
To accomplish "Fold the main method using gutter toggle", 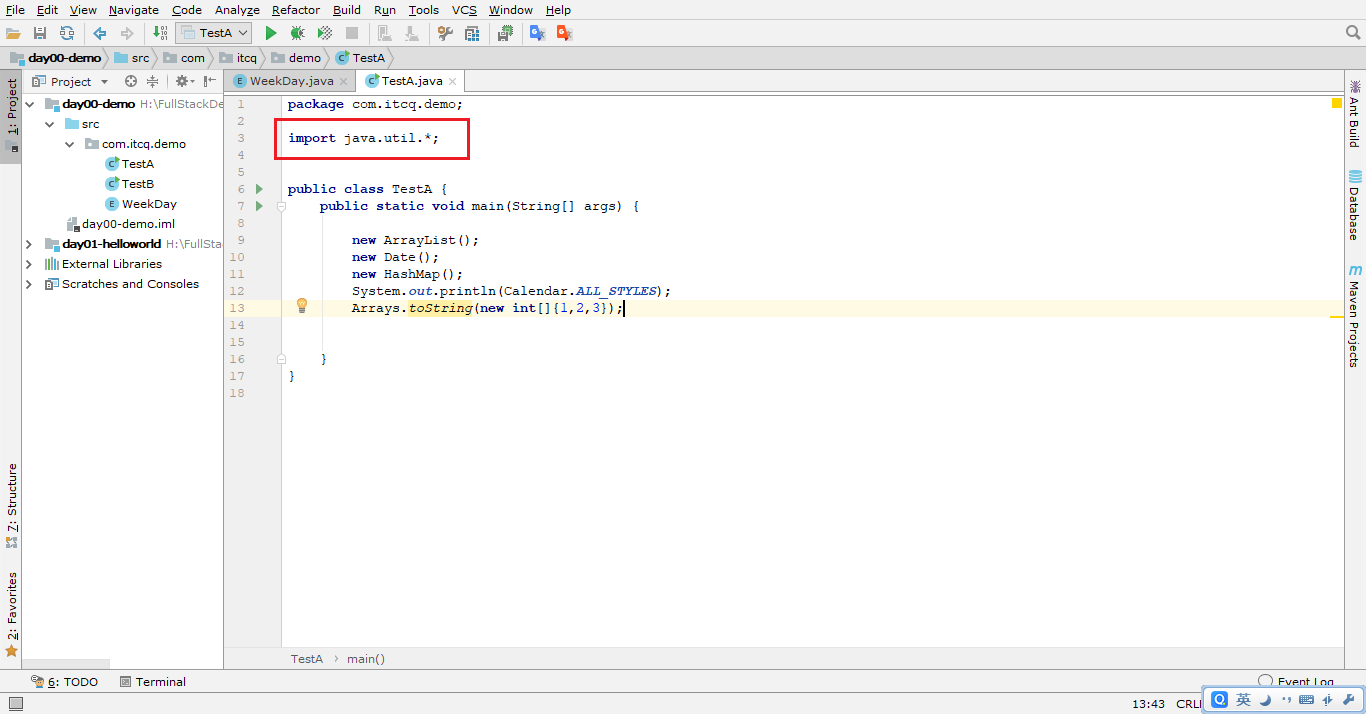I will pyautogui.click(x=282, y=206).
